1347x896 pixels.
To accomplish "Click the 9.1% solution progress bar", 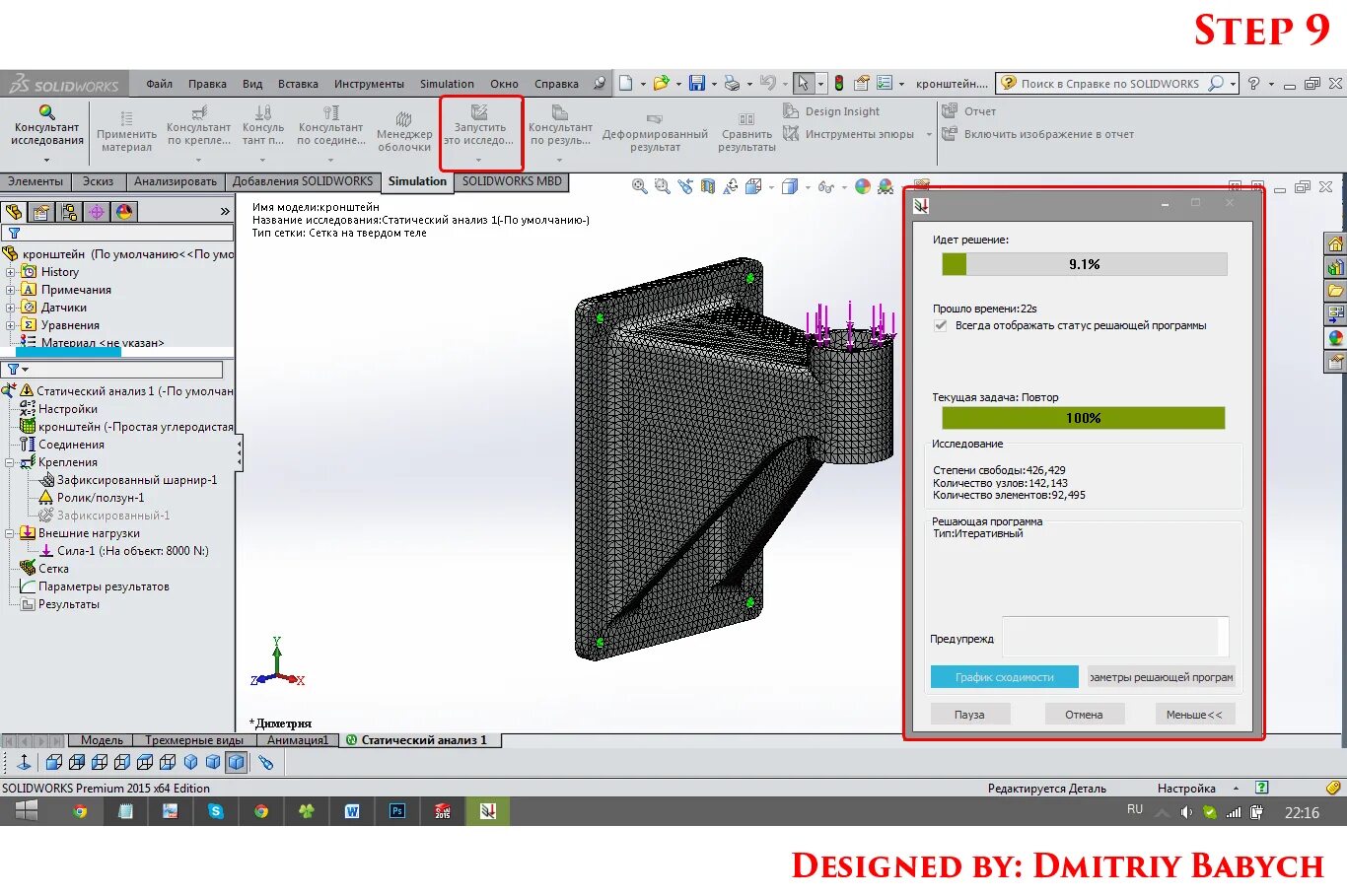I will coord(1084,264).
